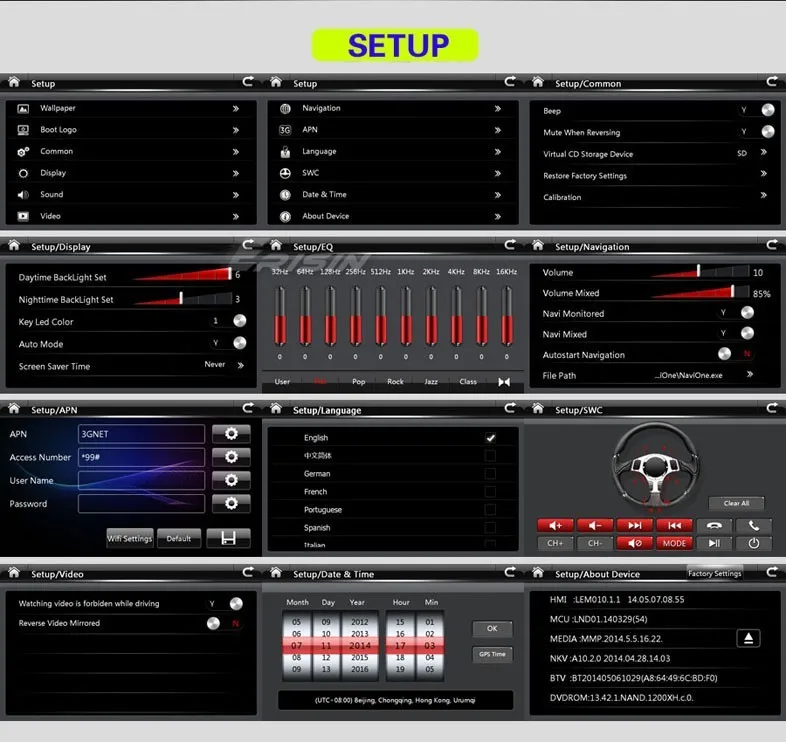786x742 pixels.
Task: Click home icon in Setup/SWC panel
Action: 538,409
